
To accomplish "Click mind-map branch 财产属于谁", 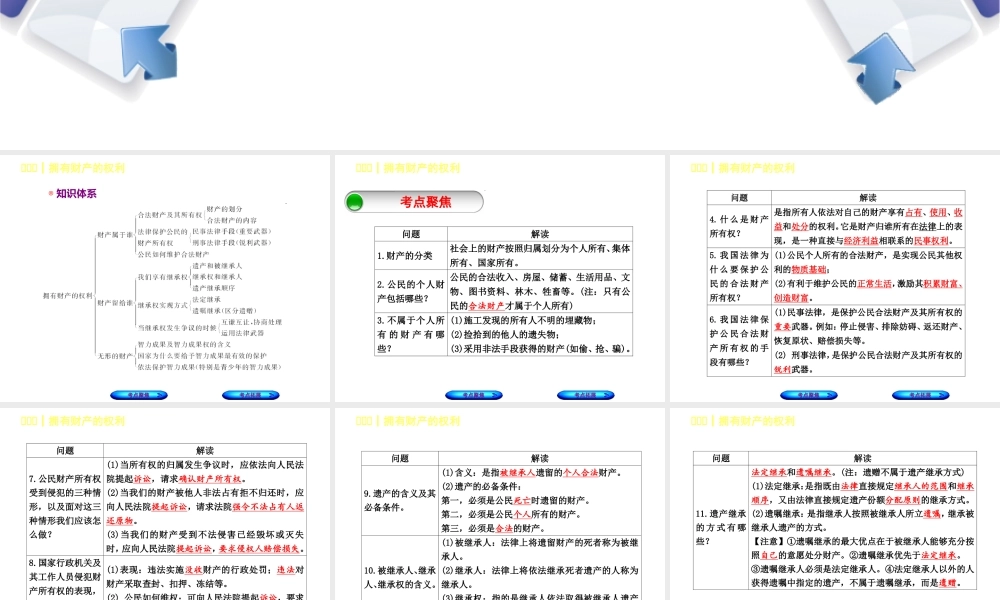I will click(x=115, y=235).
